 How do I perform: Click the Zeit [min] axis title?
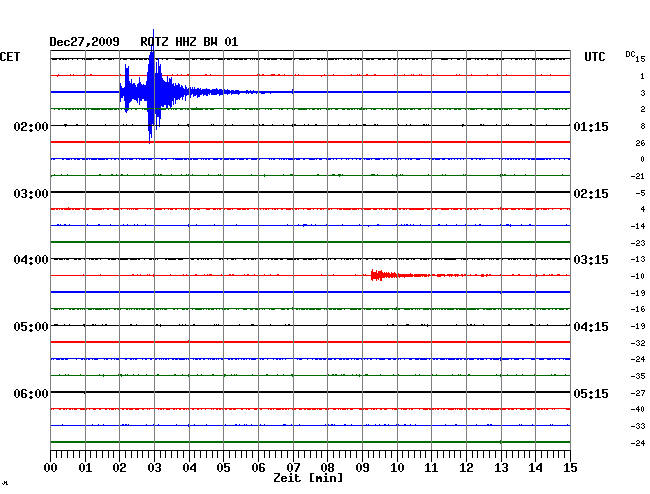click(x=308, y=478)
